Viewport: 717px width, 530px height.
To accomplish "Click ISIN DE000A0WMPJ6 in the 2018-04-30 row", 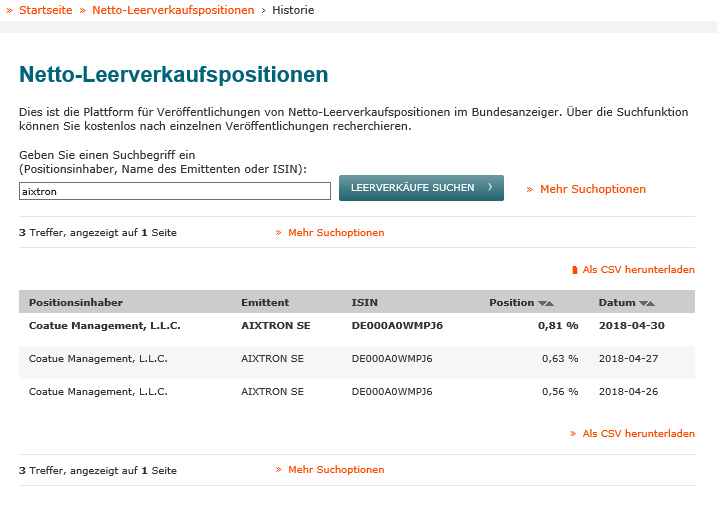I will tap(397, 326).
